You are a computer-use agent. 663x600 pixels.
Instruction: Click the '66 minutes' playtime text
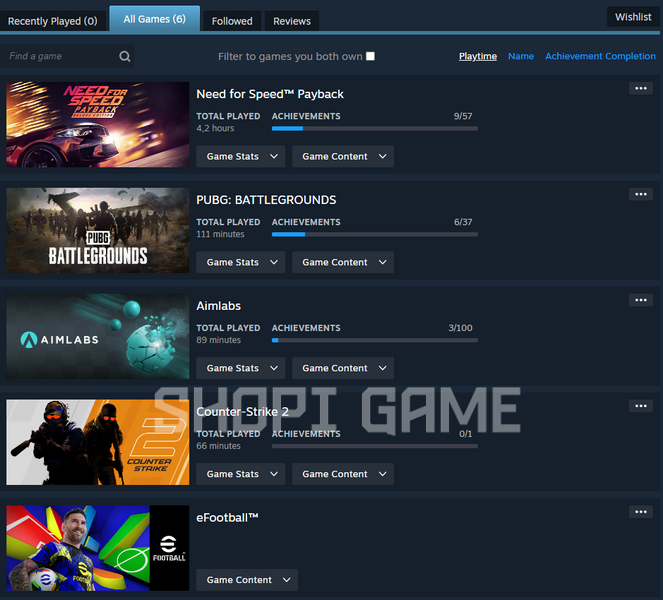pyautogui.click(x=218, y=446)
